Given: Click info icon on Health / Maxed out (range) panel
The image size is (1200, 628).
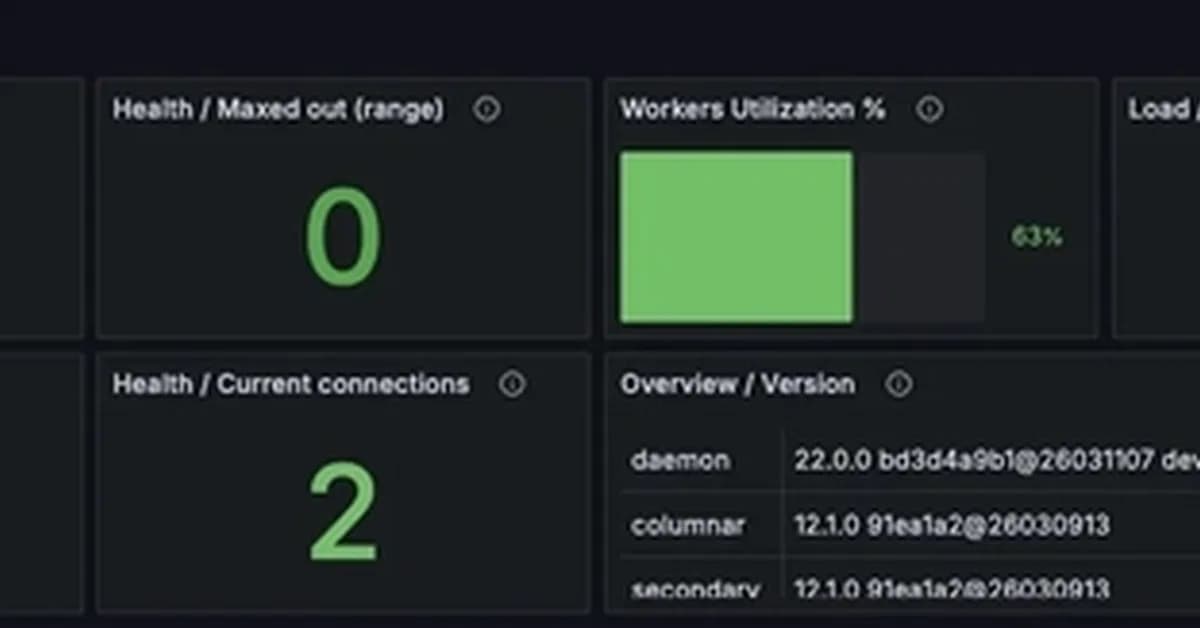Looking at the screenshot, I should [487, 110].
